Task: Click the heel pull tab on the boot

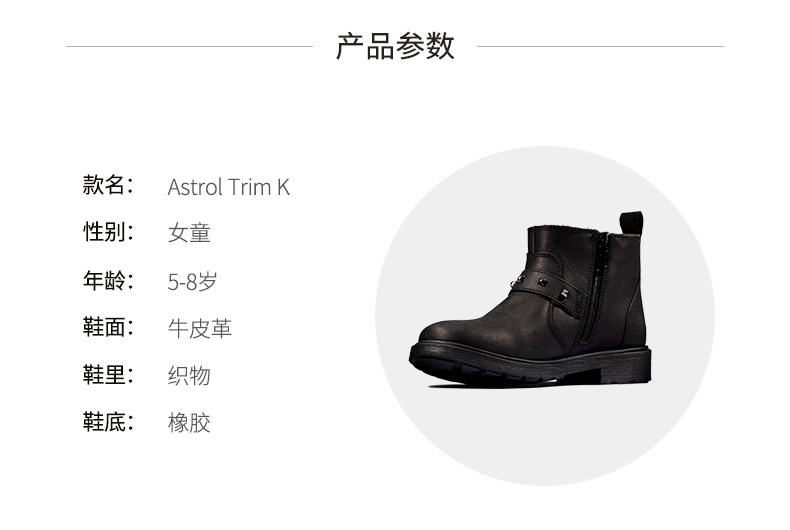Action: (631, 223)
